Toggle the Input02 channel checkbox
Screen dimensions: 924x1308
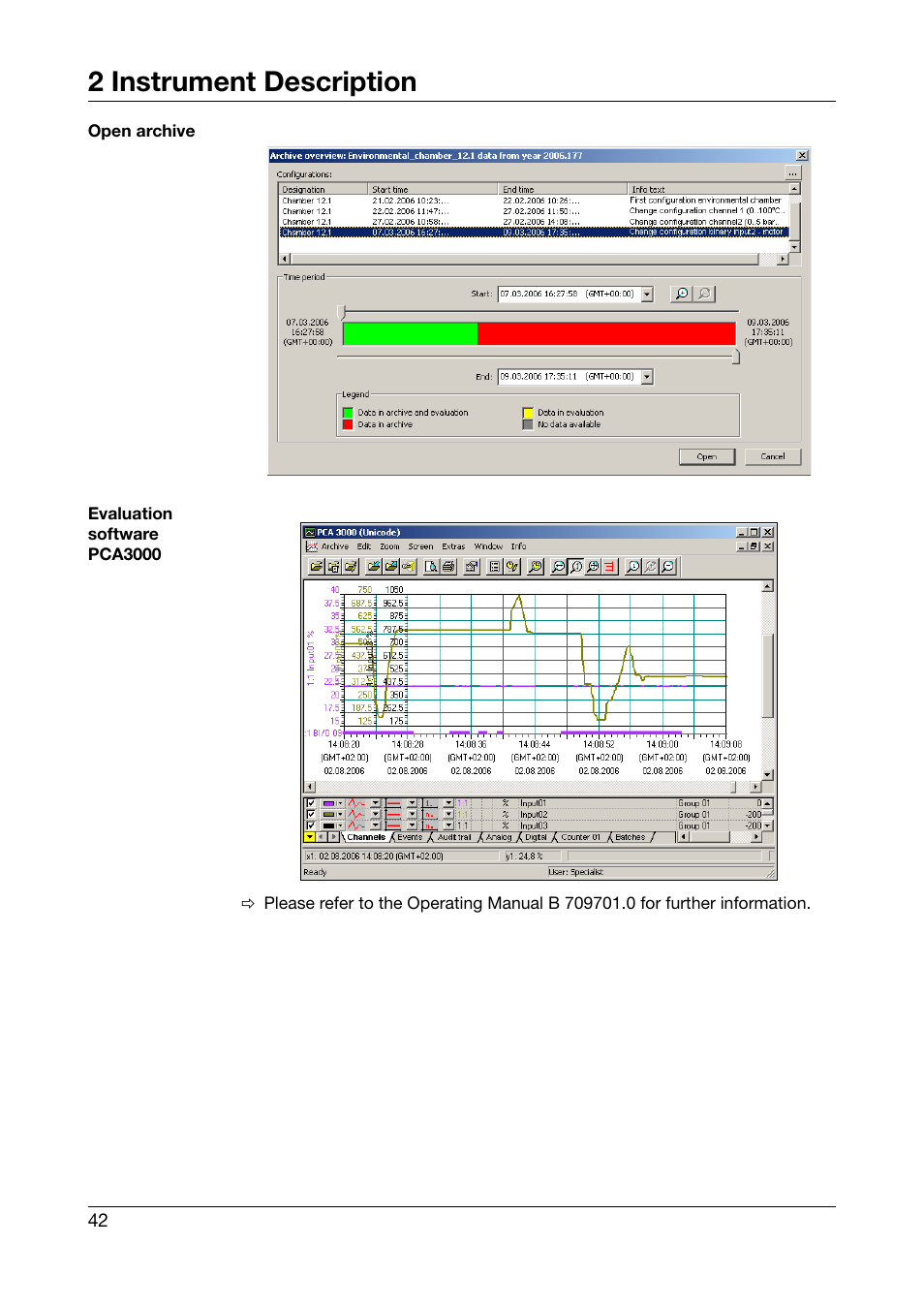311,814
